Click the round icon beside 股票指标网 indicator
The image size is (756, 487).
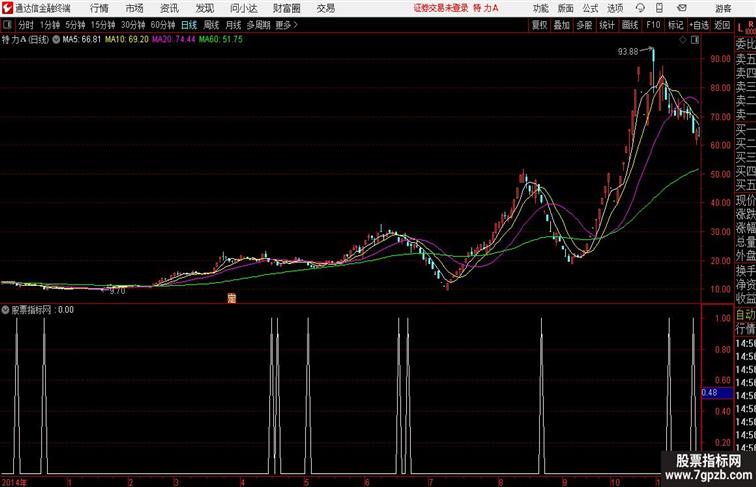point(5,310)
